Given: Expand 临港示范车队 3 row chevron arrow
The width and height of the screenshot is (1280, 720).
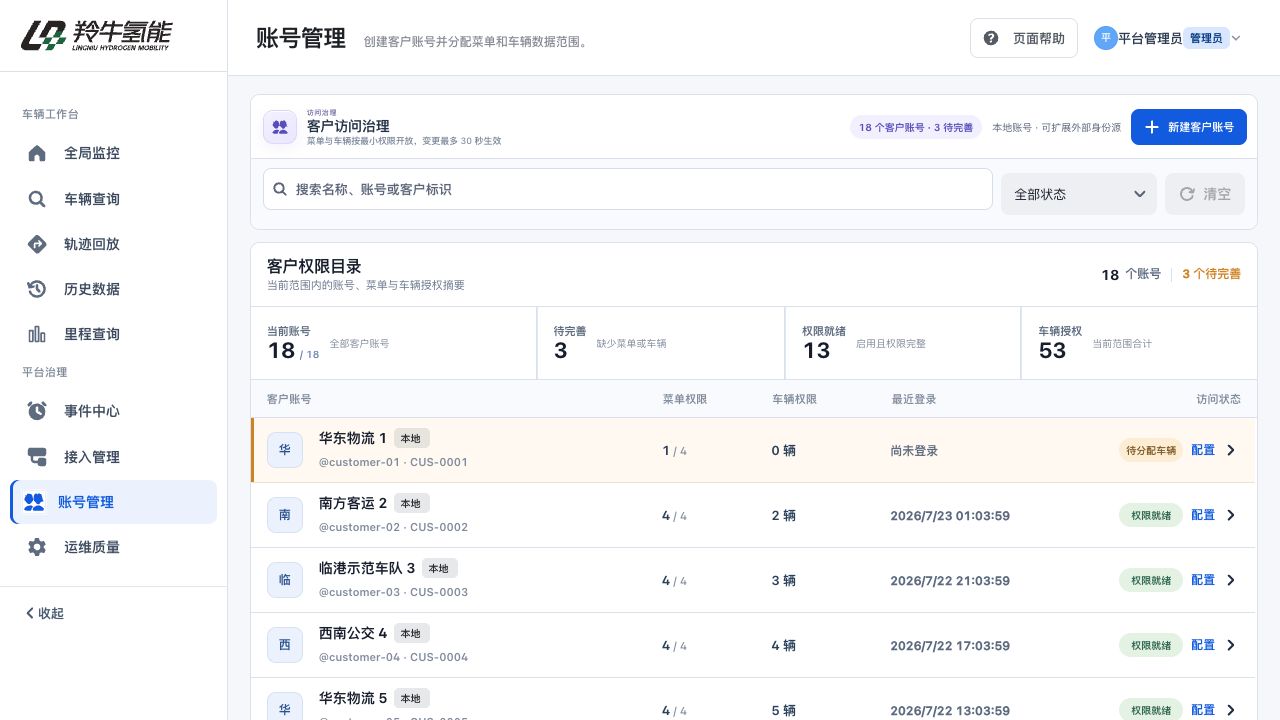Looking at the screenshot, I should pyautogui.click(x=1231, y=580).
